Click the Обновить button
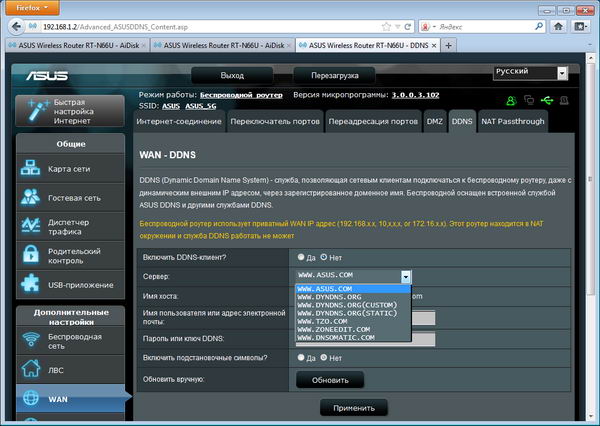The width and height of the screenshot is (600, 426). (330, 380)
